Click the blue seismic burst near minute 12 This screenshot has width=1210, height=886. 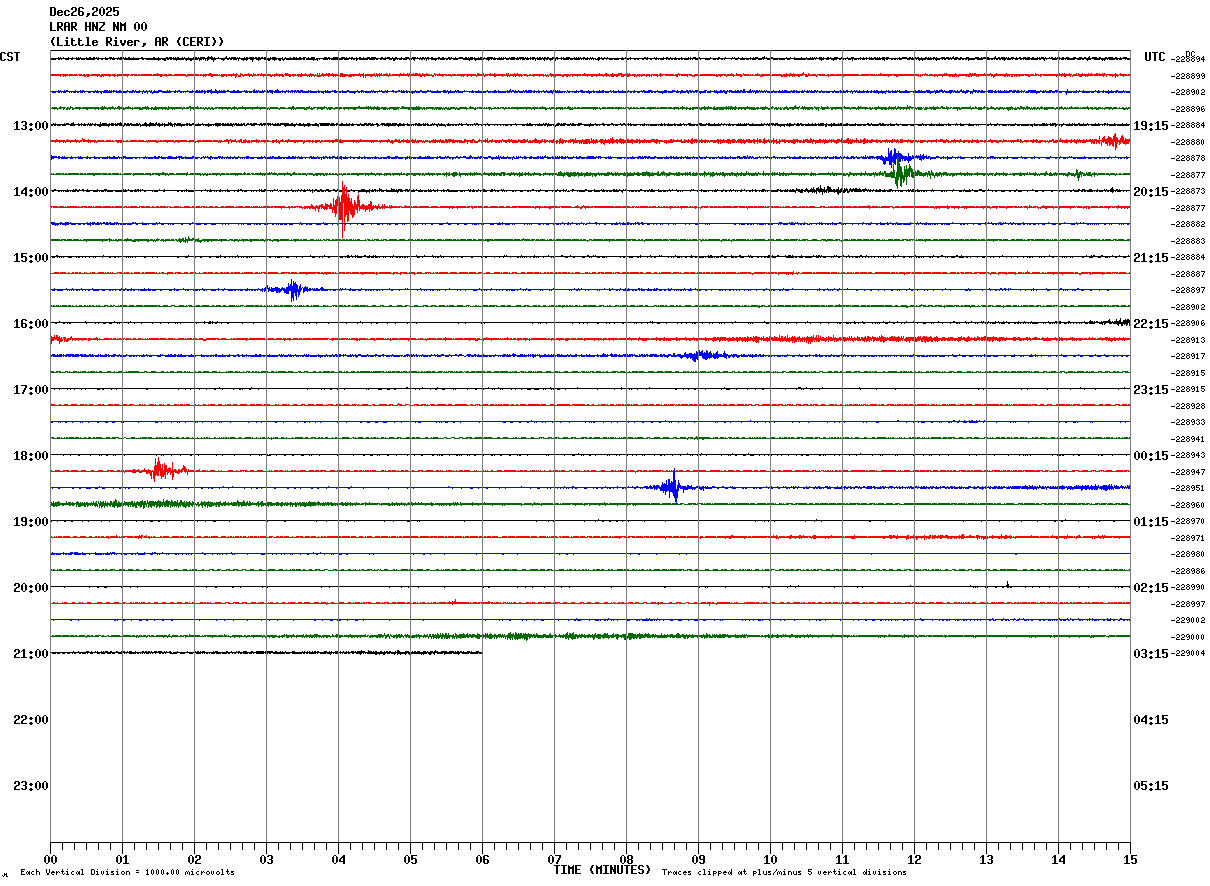tap(893, 157)
